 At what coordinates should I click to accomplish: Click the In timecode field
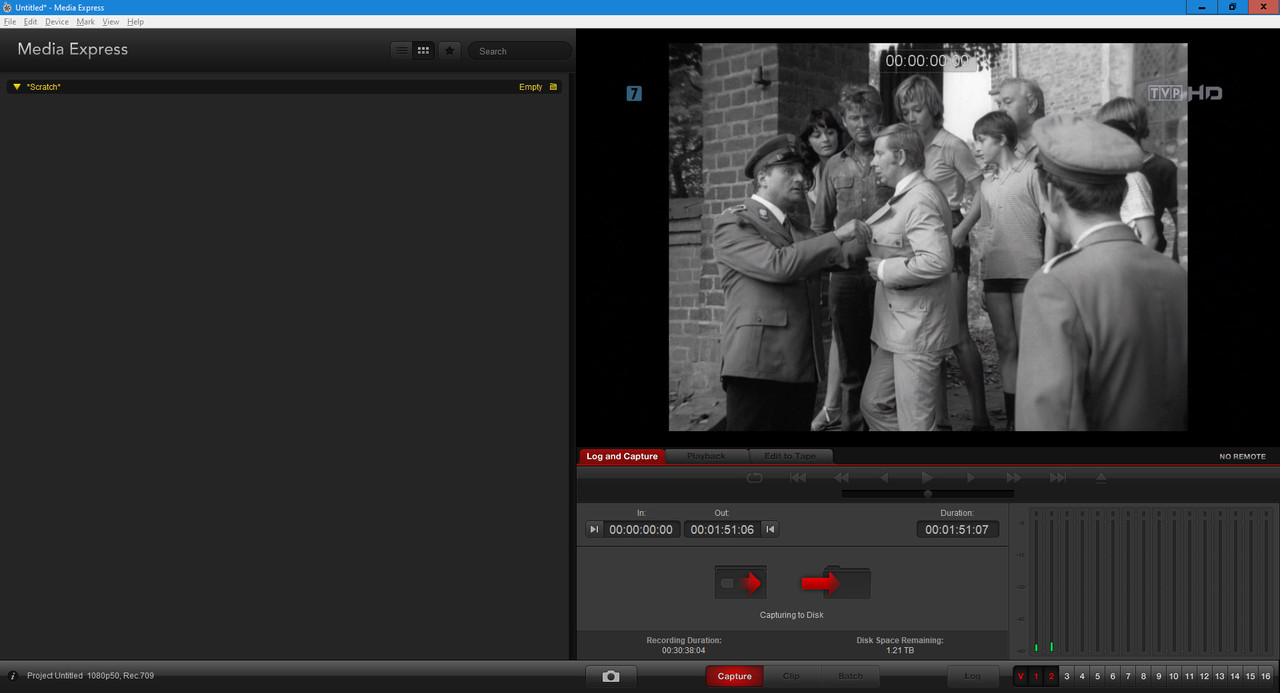point(641,529)
